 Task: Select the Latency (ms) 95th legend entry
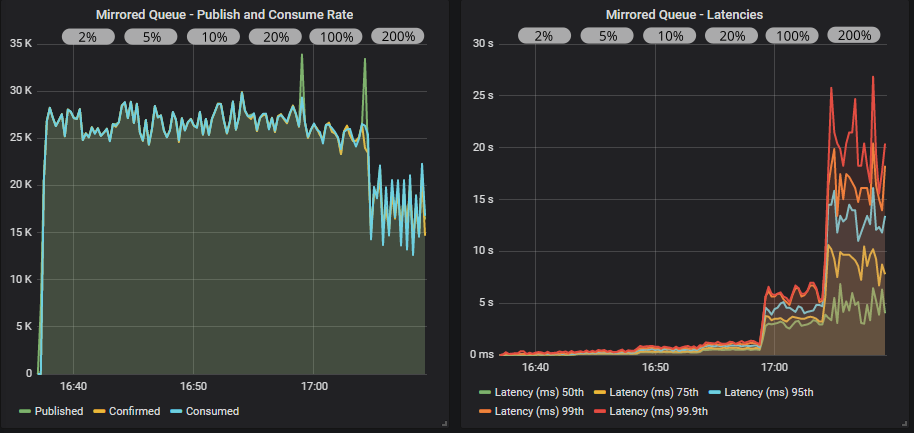(x=768, y=391)
